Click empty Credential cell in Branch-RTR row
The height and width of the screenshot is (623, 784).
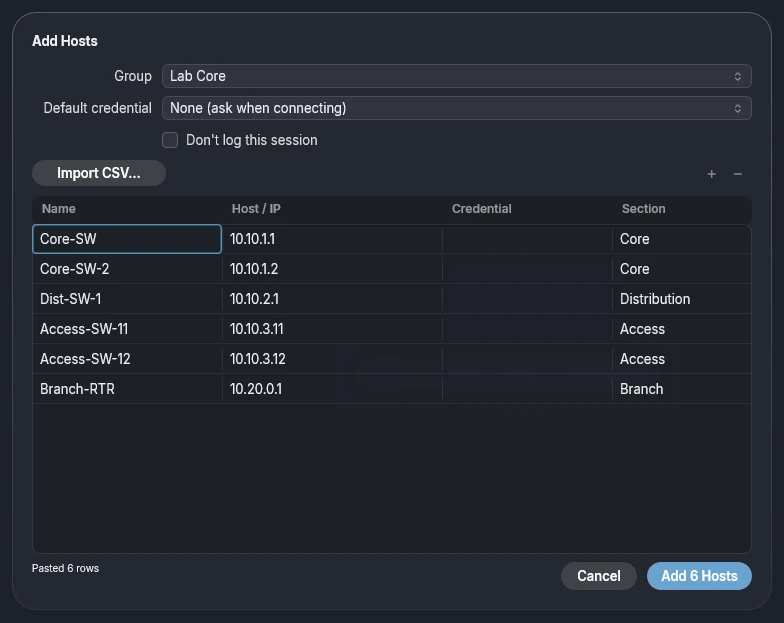pos(527,389)
